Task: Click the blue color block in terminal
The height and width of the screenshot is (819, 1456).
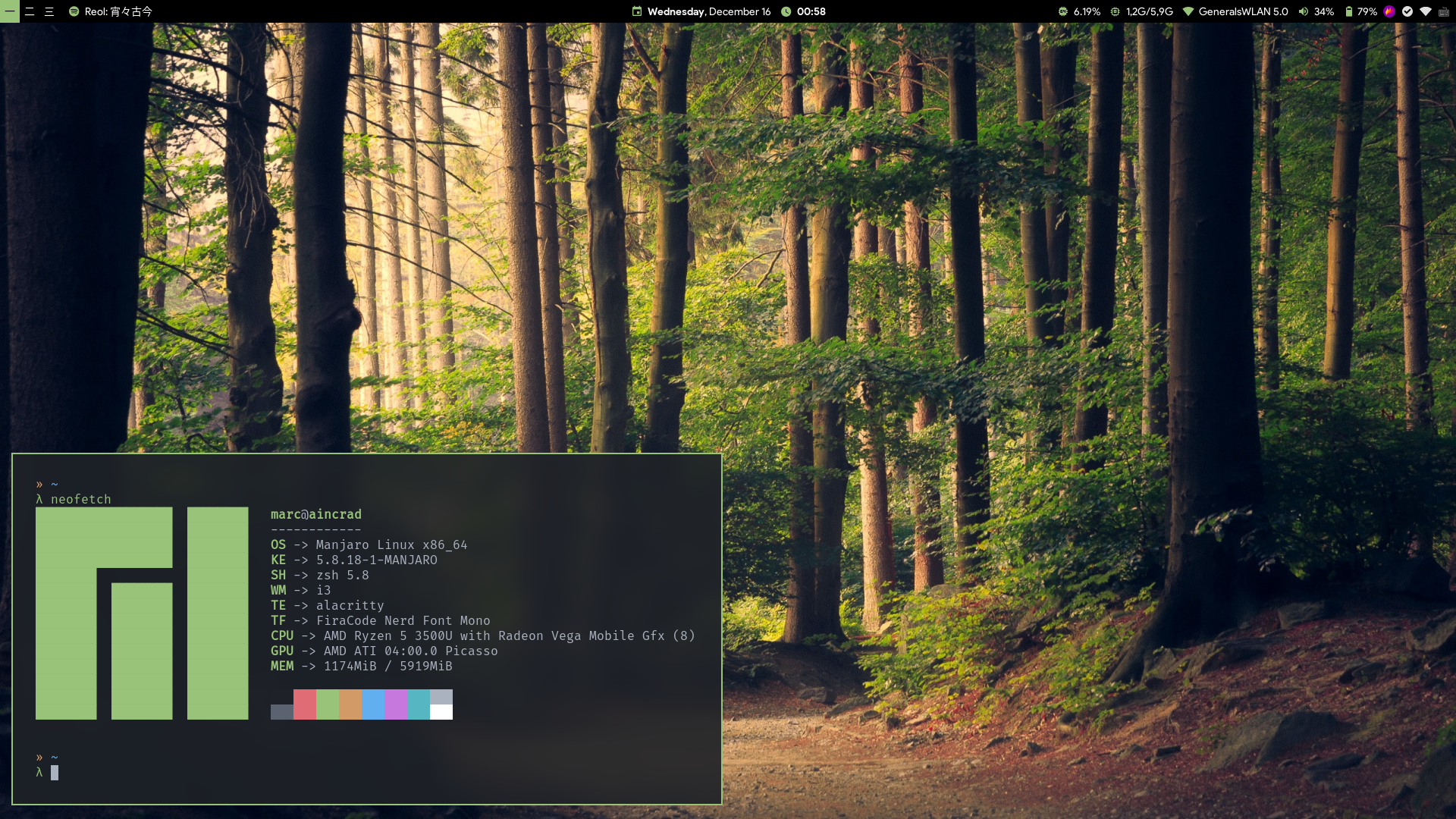Action: click(373, 704)
